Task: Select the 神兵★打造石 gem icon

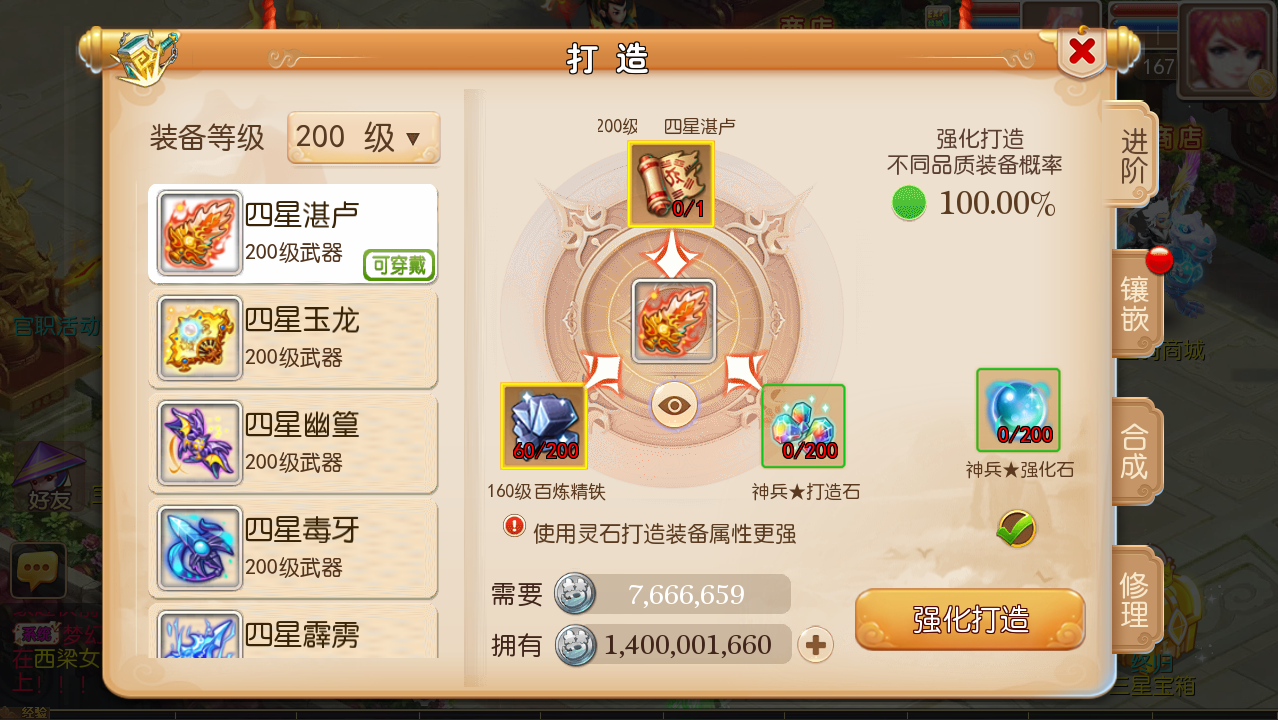Action: pos(804,426)
